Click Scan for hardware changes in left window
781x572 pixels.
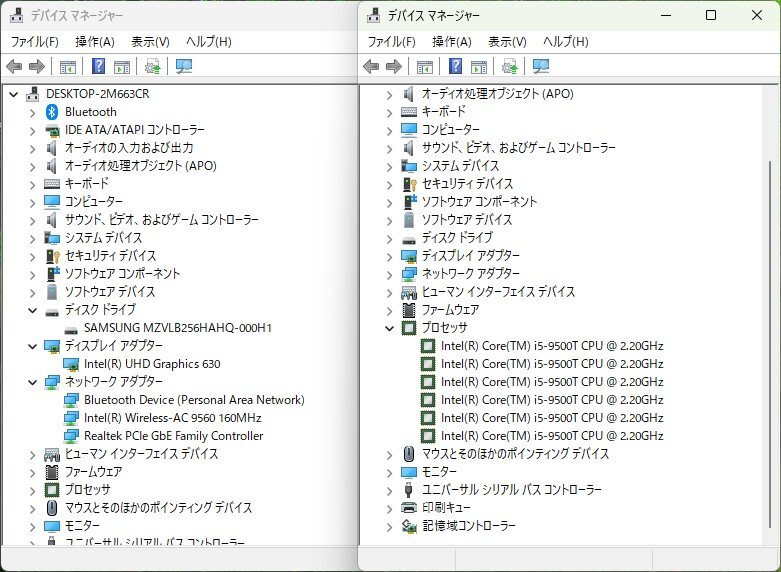tap(184, 66)
